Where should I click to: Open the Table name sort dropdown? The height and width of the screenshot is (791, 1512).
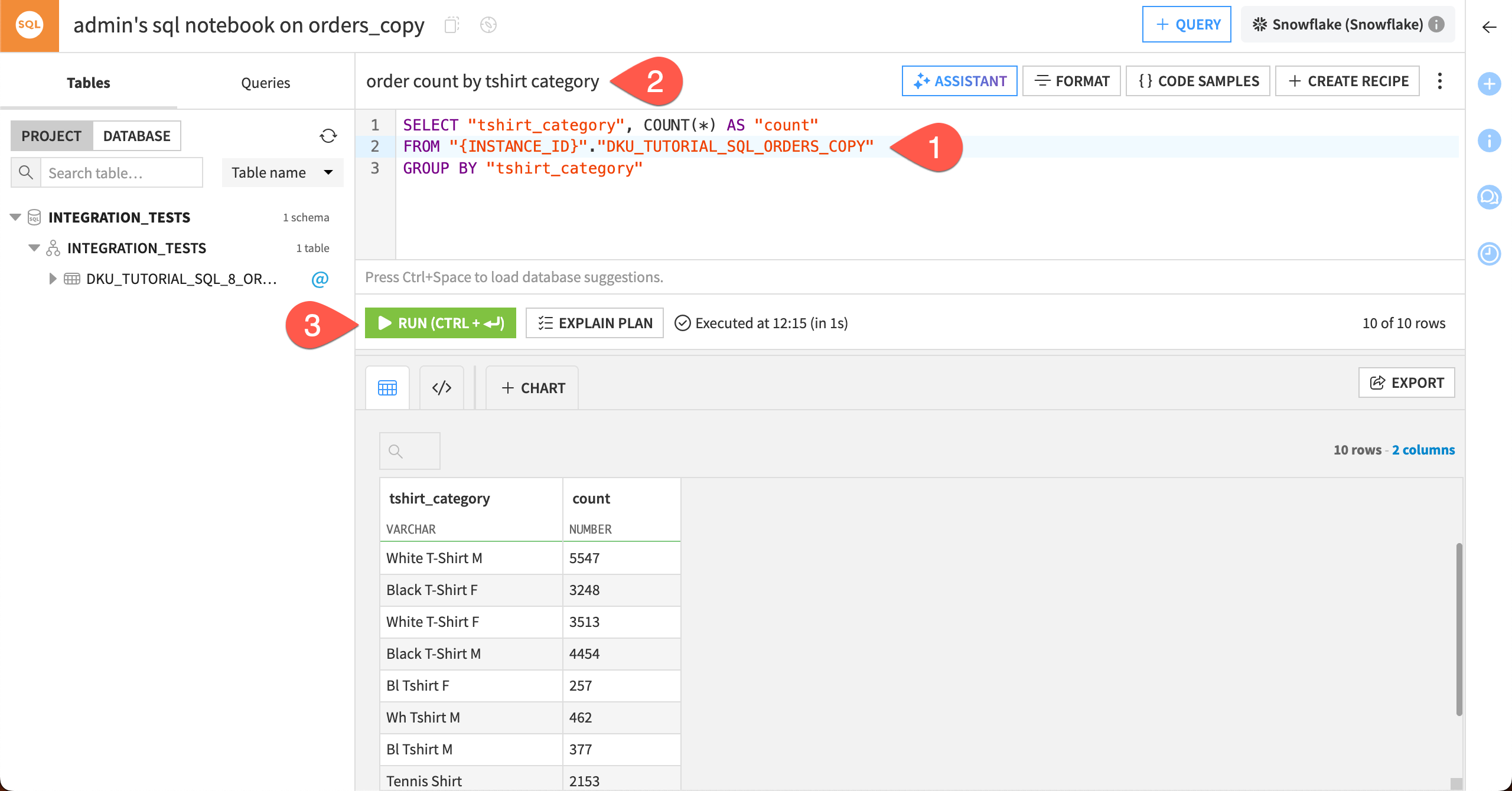tap(282, 172)
